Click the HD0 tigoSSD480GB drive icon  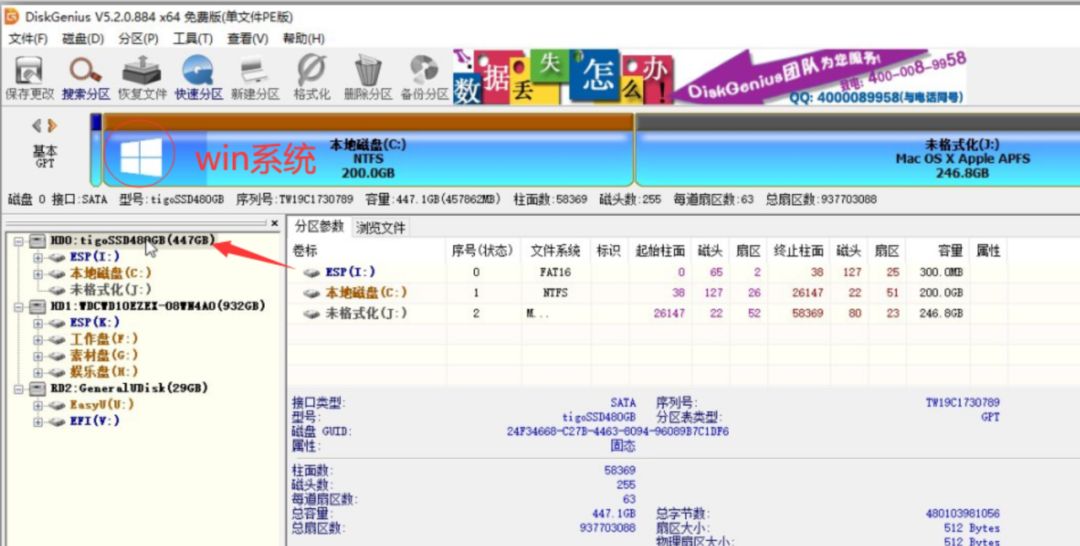click(x=38, y=240)
